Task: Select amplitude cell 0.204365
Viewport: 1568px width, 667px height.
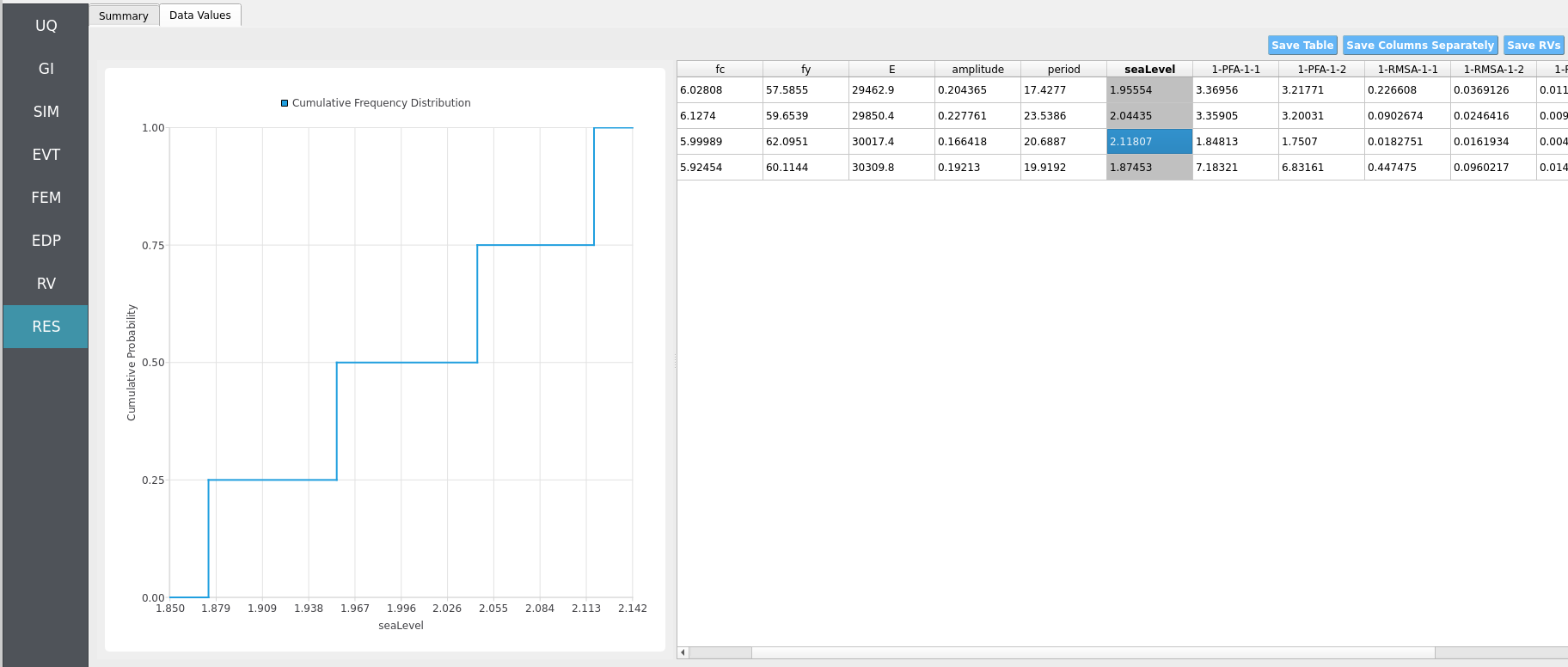Action: 977,90
